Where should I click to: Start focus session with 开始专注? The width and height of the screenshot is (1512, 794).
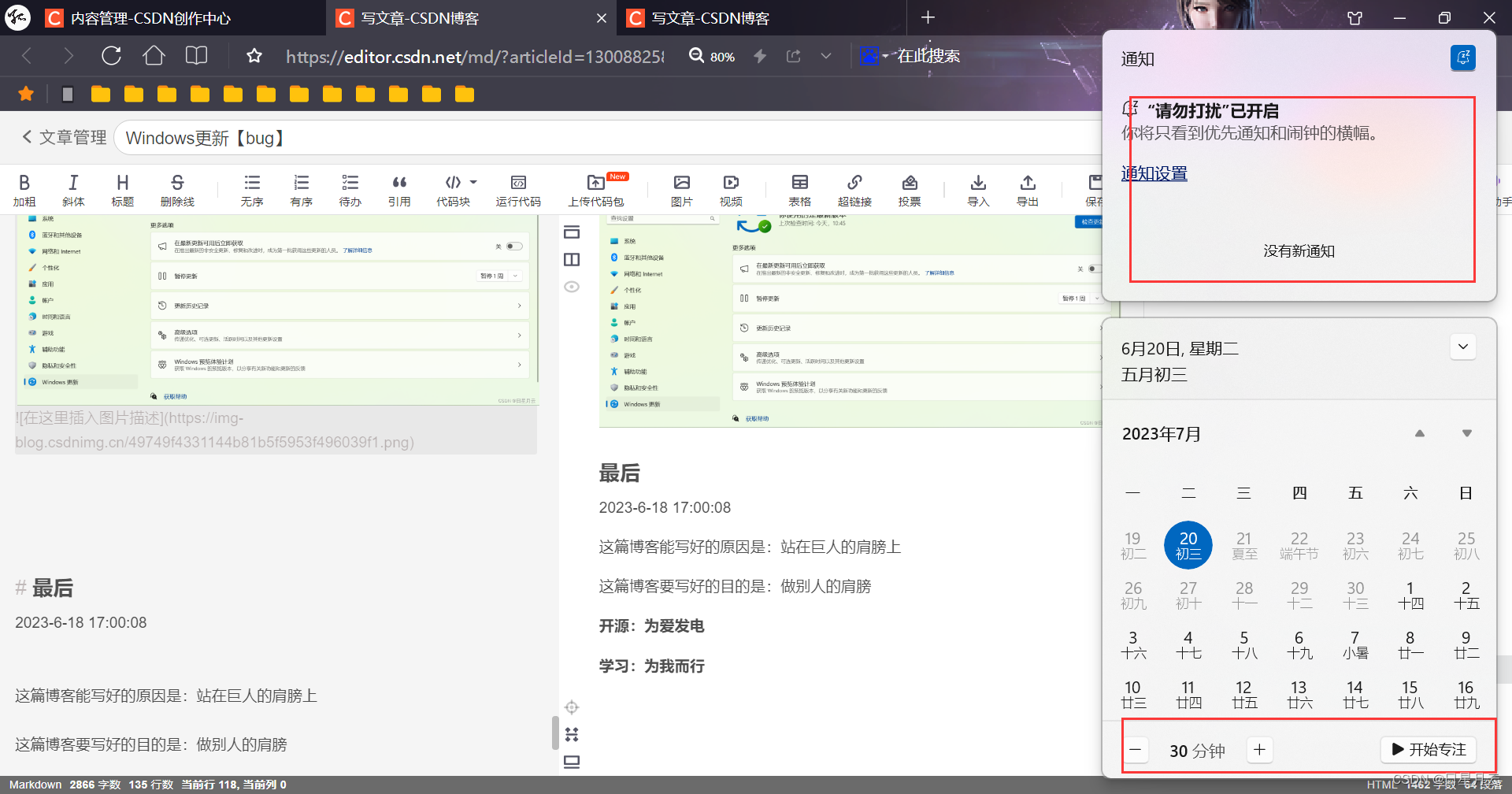(1428, 749)
